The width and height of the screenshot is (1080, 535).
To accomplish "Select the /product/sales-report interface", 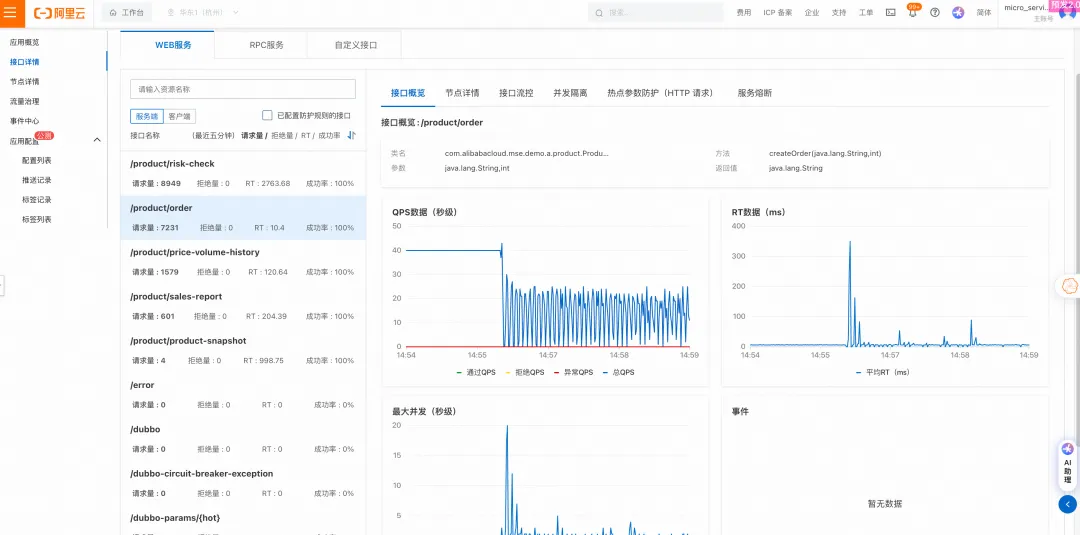I will (242, 306).
